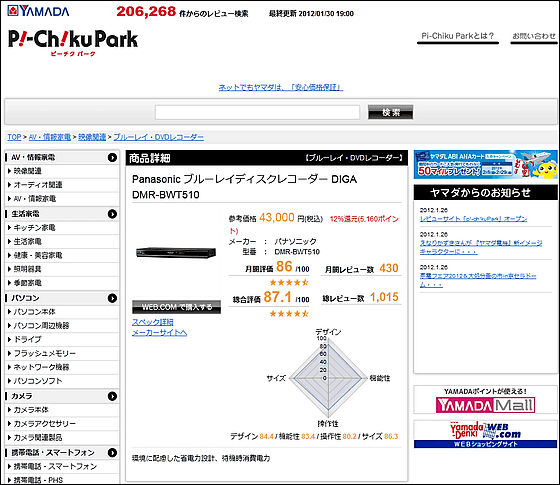Expand 生活家電 category arrow icon
This screenshot has width=560, height=485.
point(112,214)
